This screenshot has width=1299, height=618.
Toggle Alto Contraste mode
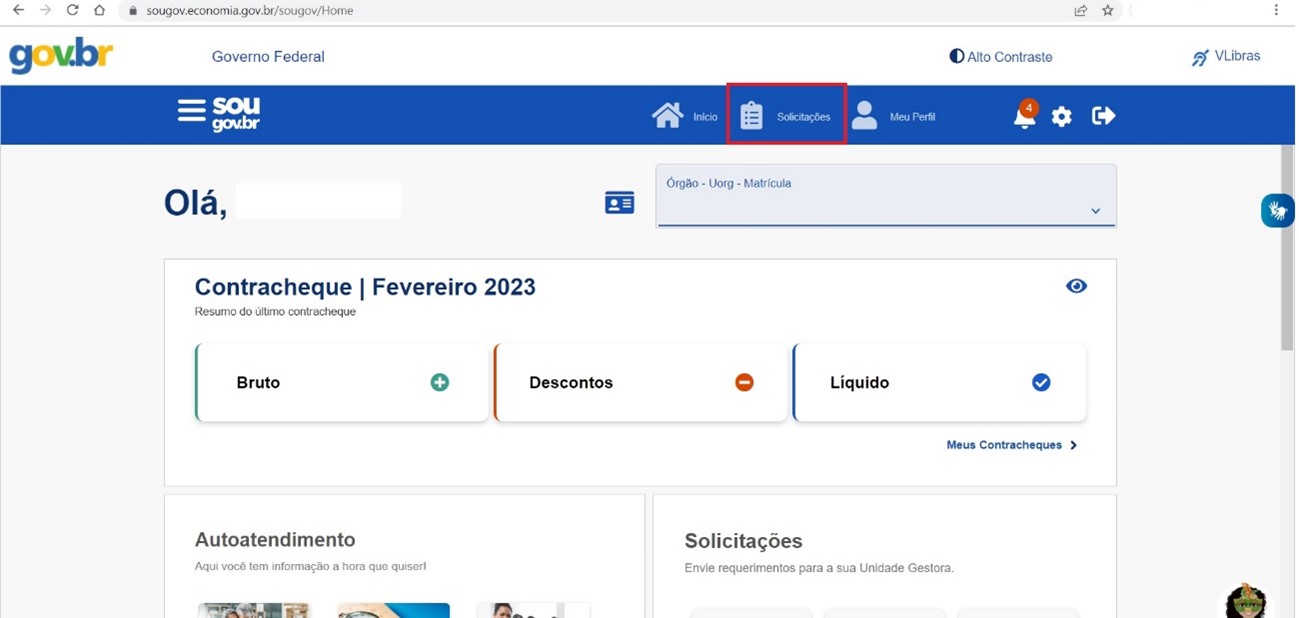point(1000,57)
